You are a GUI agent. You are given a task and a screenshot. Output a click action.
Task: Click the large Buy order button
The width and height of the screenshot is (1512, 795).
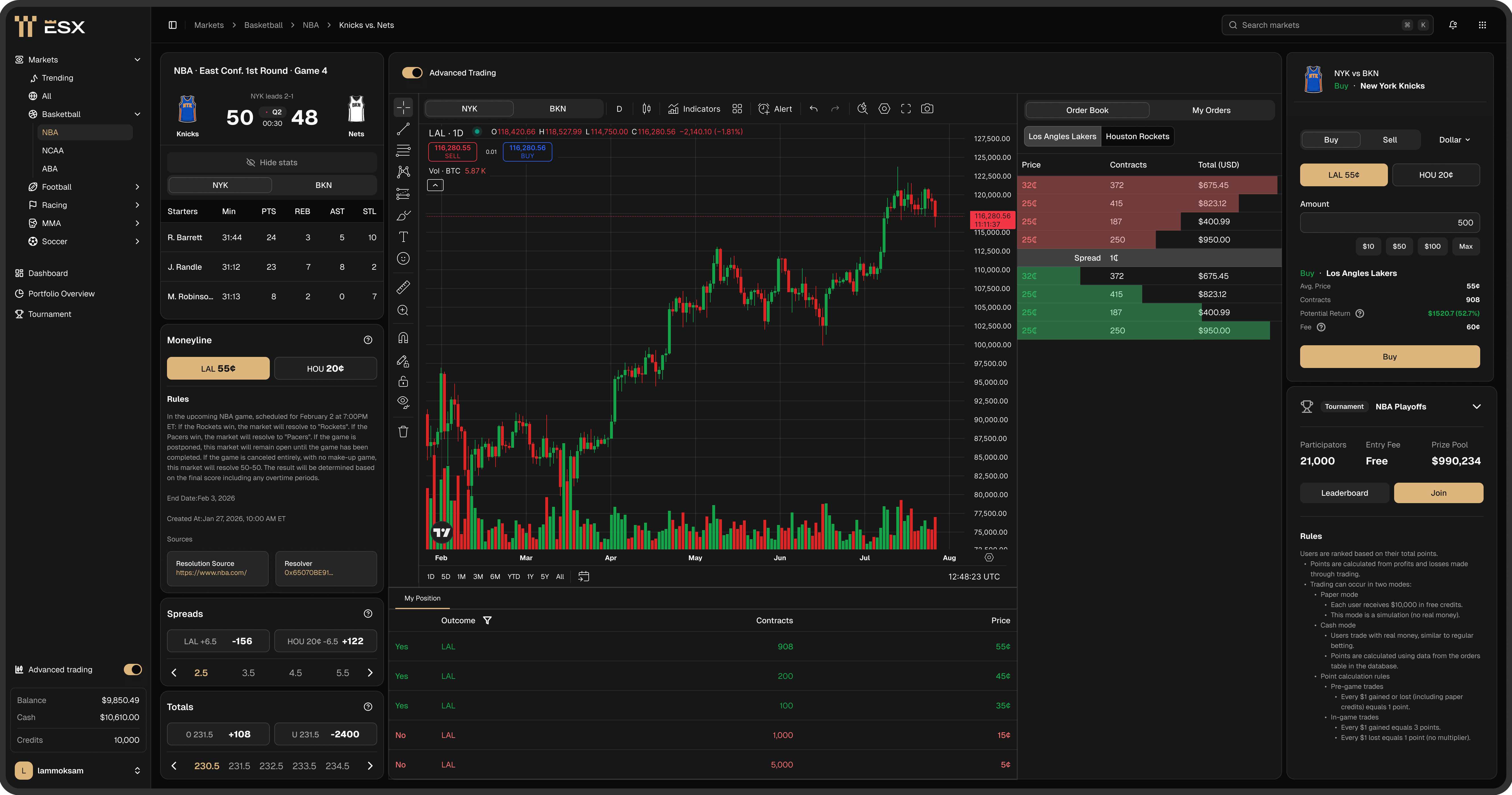click(x=1389, y=357)
